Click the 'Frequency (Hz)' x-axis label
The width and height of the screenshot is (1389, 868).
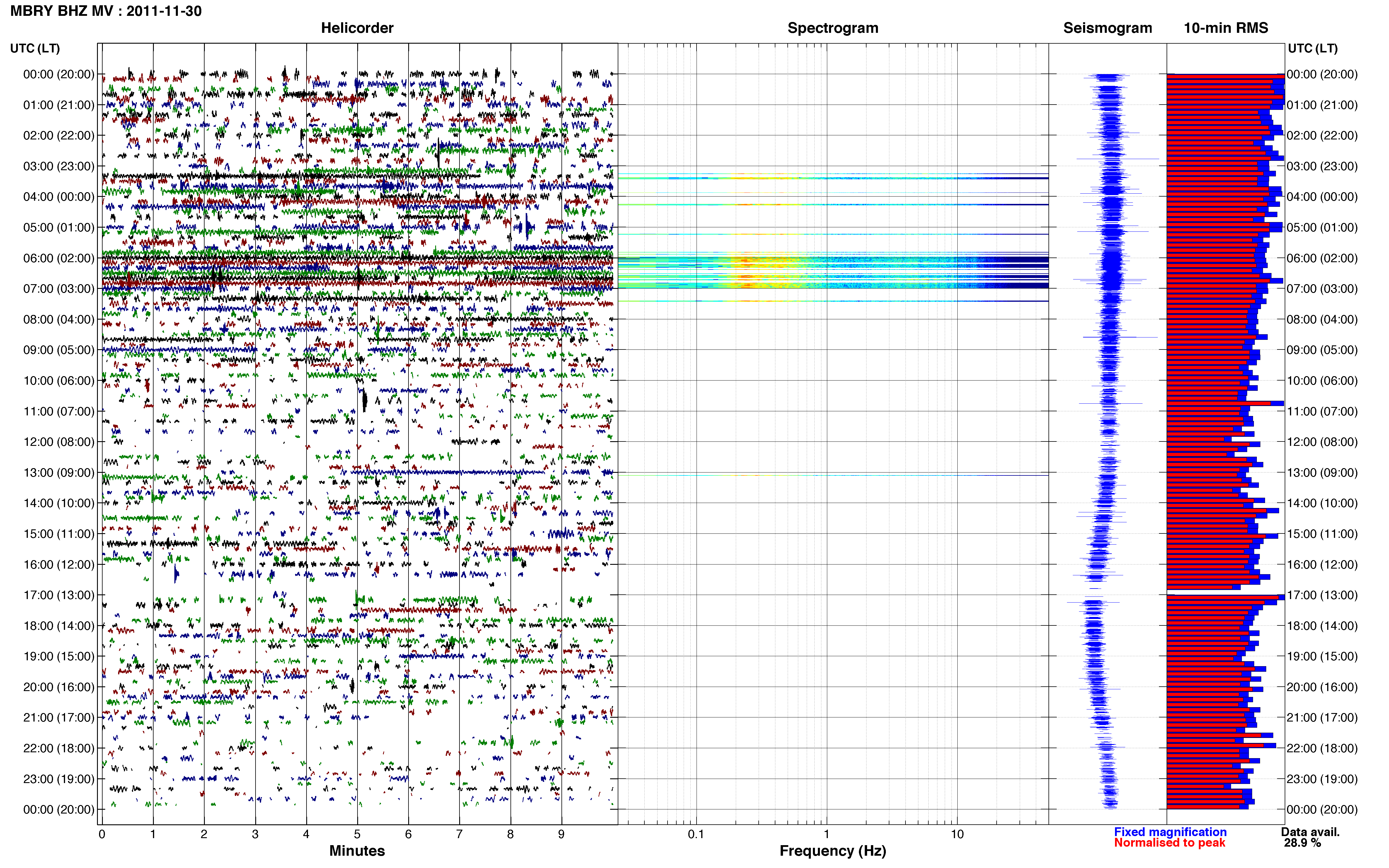coord(833,851)
